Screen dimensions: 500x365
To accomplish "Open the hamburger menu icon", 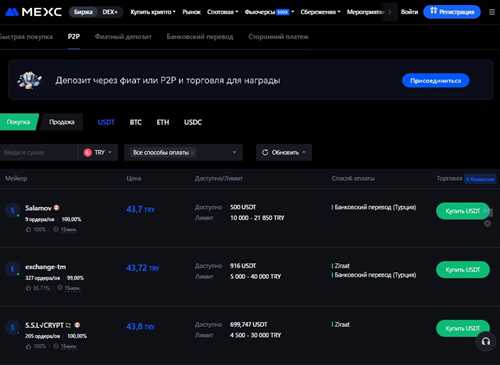I will tap(492, 12).
